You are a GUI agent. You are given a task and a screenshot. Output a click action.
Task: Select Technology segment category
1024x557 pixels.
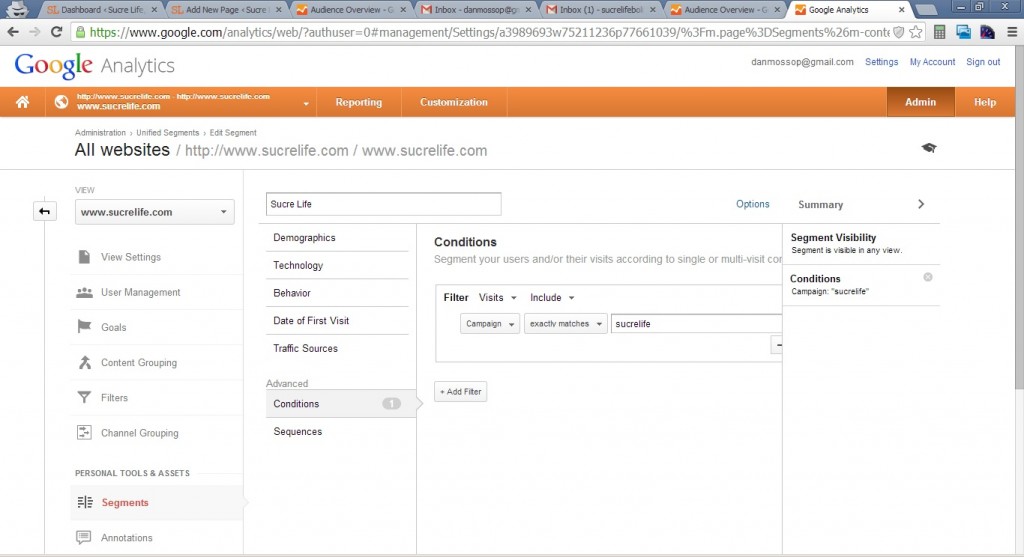[337, 265]
